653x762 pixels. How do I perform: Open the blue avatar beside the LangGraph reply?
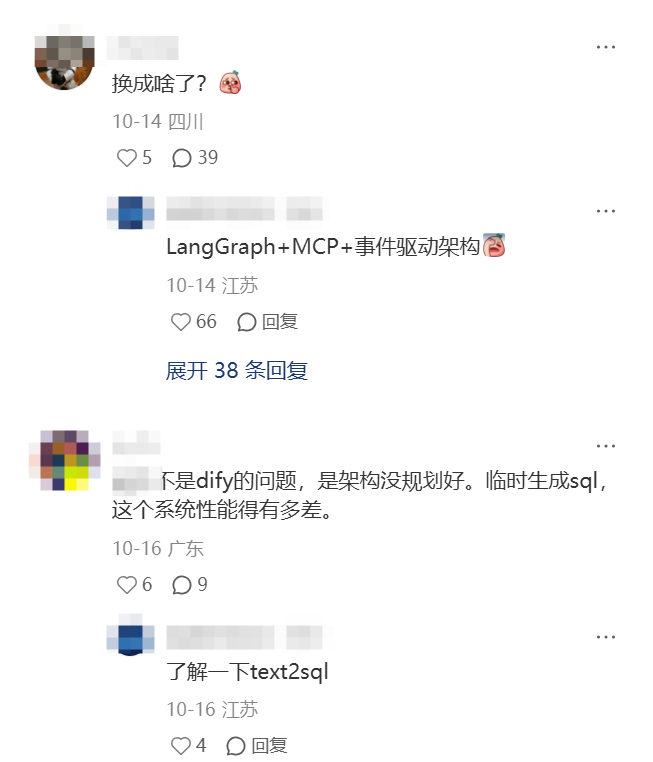131,212
